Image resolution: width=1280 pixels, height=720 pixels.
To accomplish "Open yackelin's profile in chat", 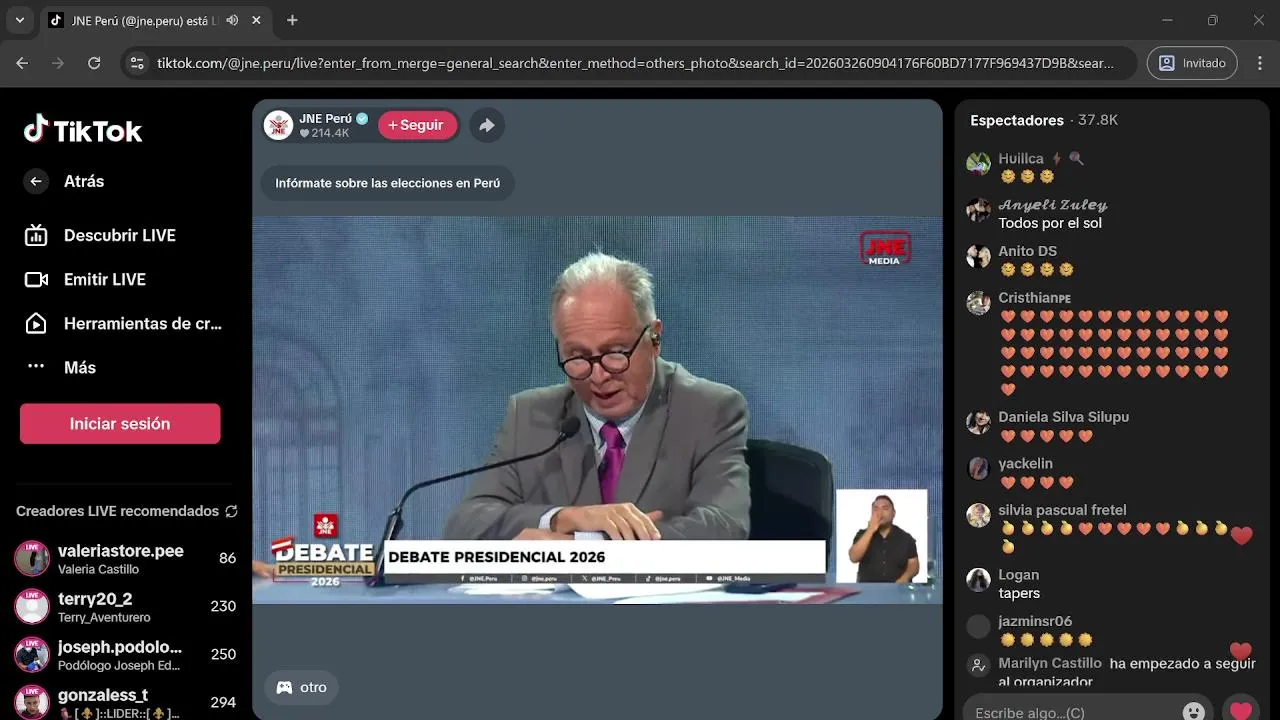I will (1025, 463).
